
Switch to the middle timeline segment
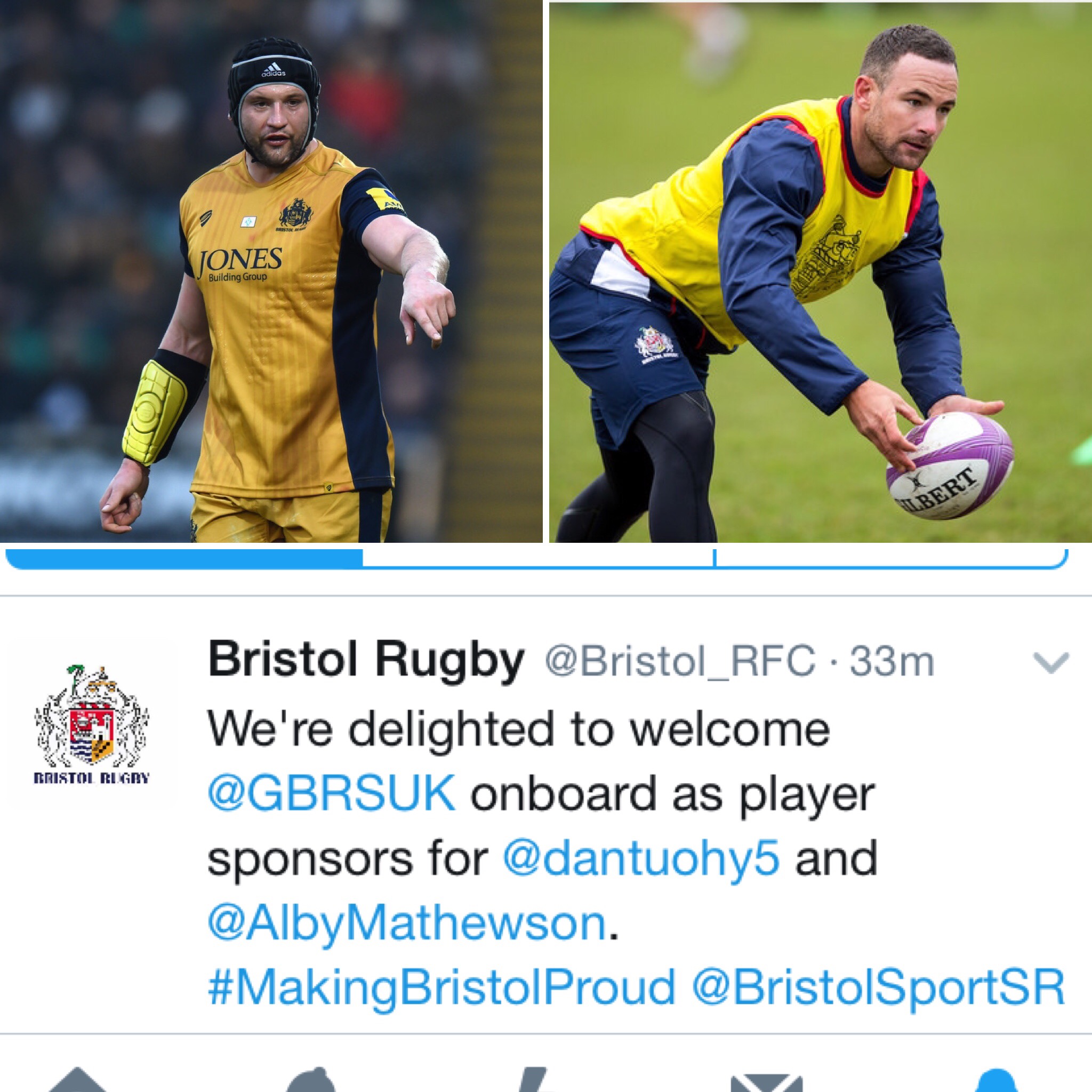click(x=539, y=557)
